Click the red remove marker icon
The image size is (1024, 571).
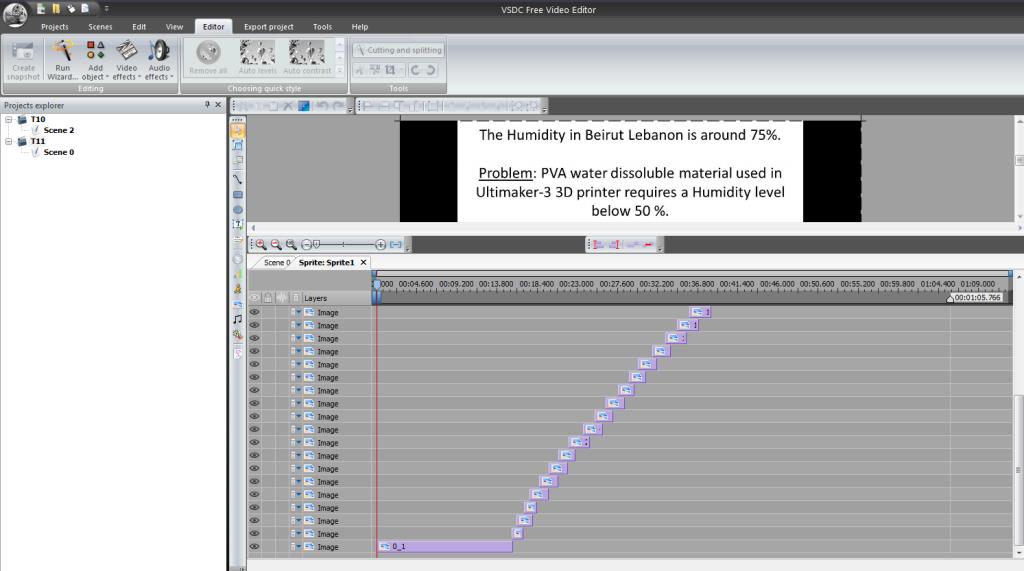tap(648, 244)
